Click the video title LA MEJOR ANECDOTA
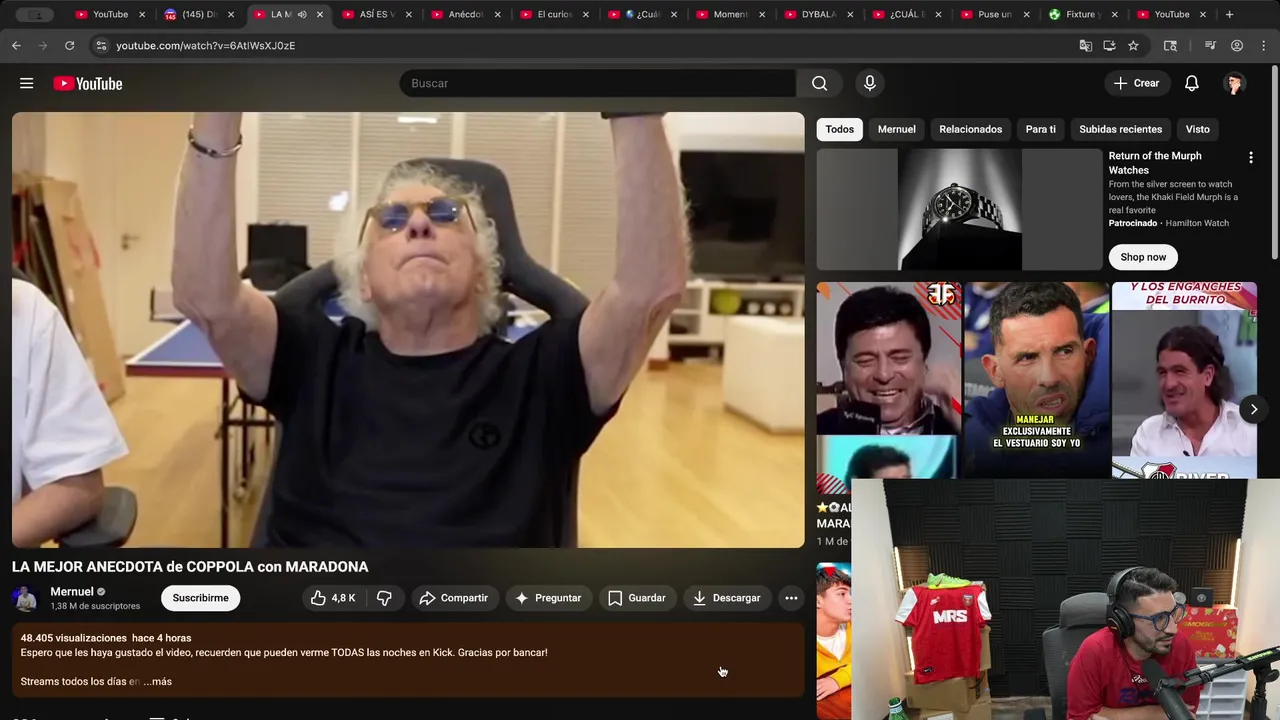1280x720 pixels. [x=190, y=567]
